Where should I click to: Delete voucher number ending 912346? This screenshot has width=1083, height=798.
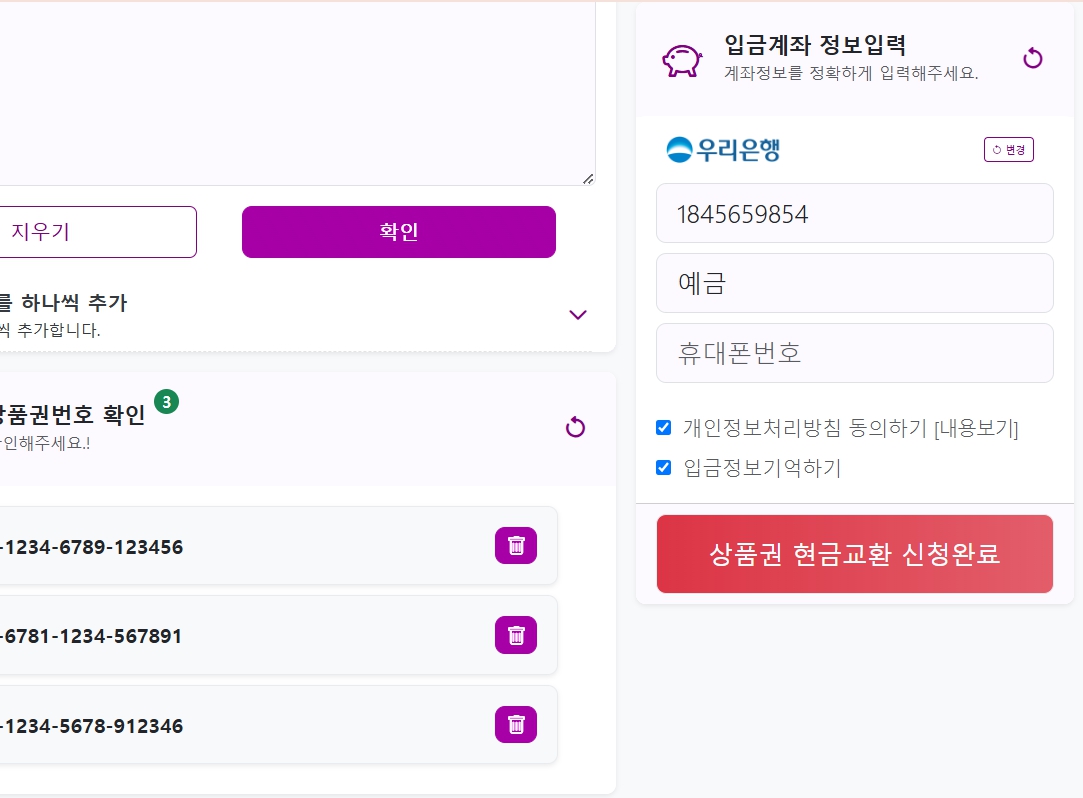pos(515,725)
